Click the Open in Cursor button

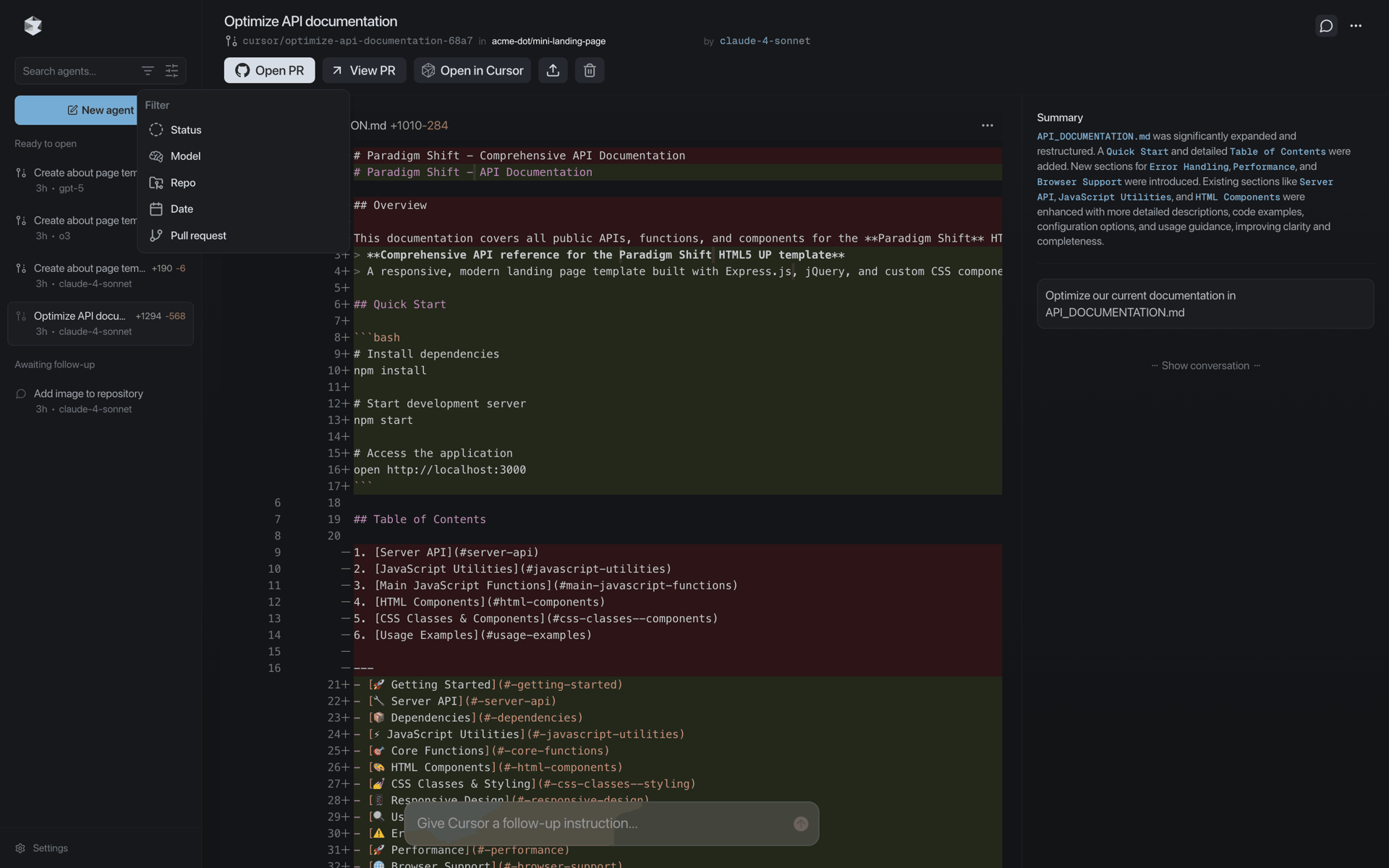[x=472, y=70]
